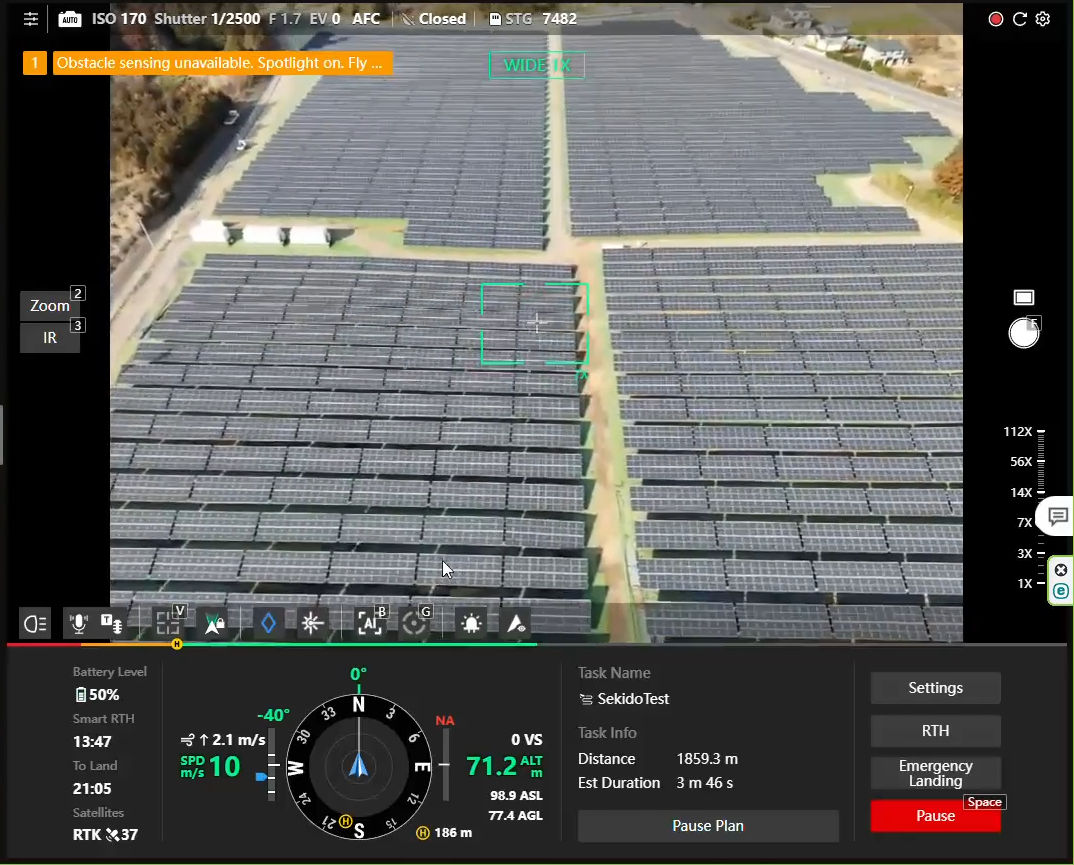The image size is (1074, 865).
Task: Activate the laser rangefinder icon
Action: [x=313, y=623]
